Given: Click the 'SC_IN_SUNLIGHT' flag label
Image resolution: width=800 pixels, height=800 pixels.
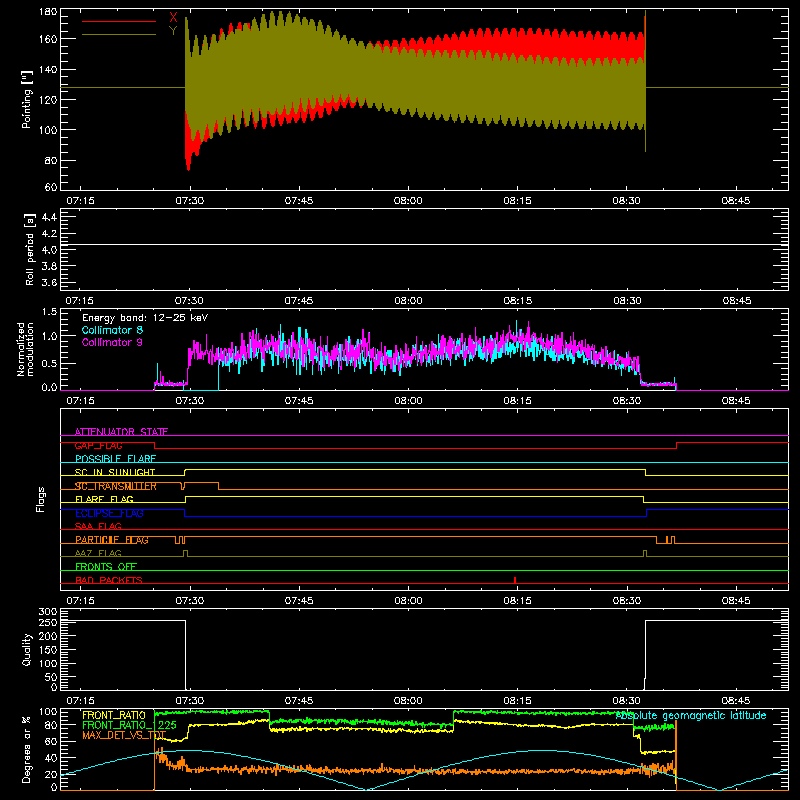Looking at the screenshot, I should (x=115, y=472).
